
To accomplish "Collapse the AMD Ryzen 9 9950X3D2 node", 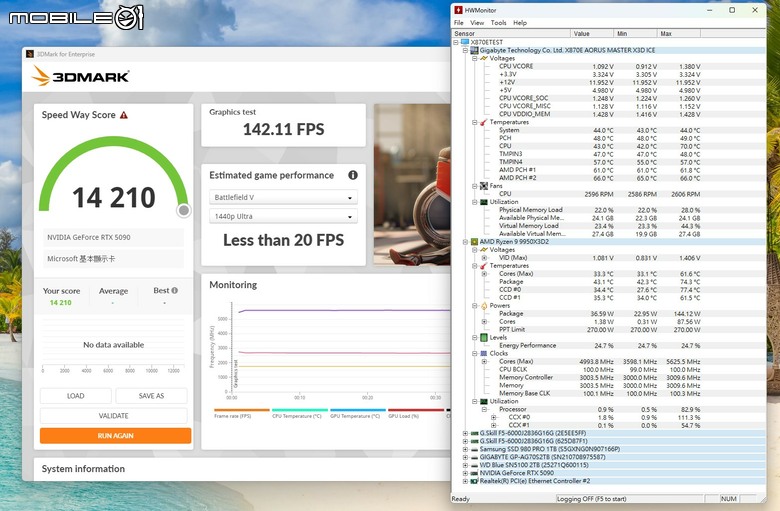I will click(465, 242).
